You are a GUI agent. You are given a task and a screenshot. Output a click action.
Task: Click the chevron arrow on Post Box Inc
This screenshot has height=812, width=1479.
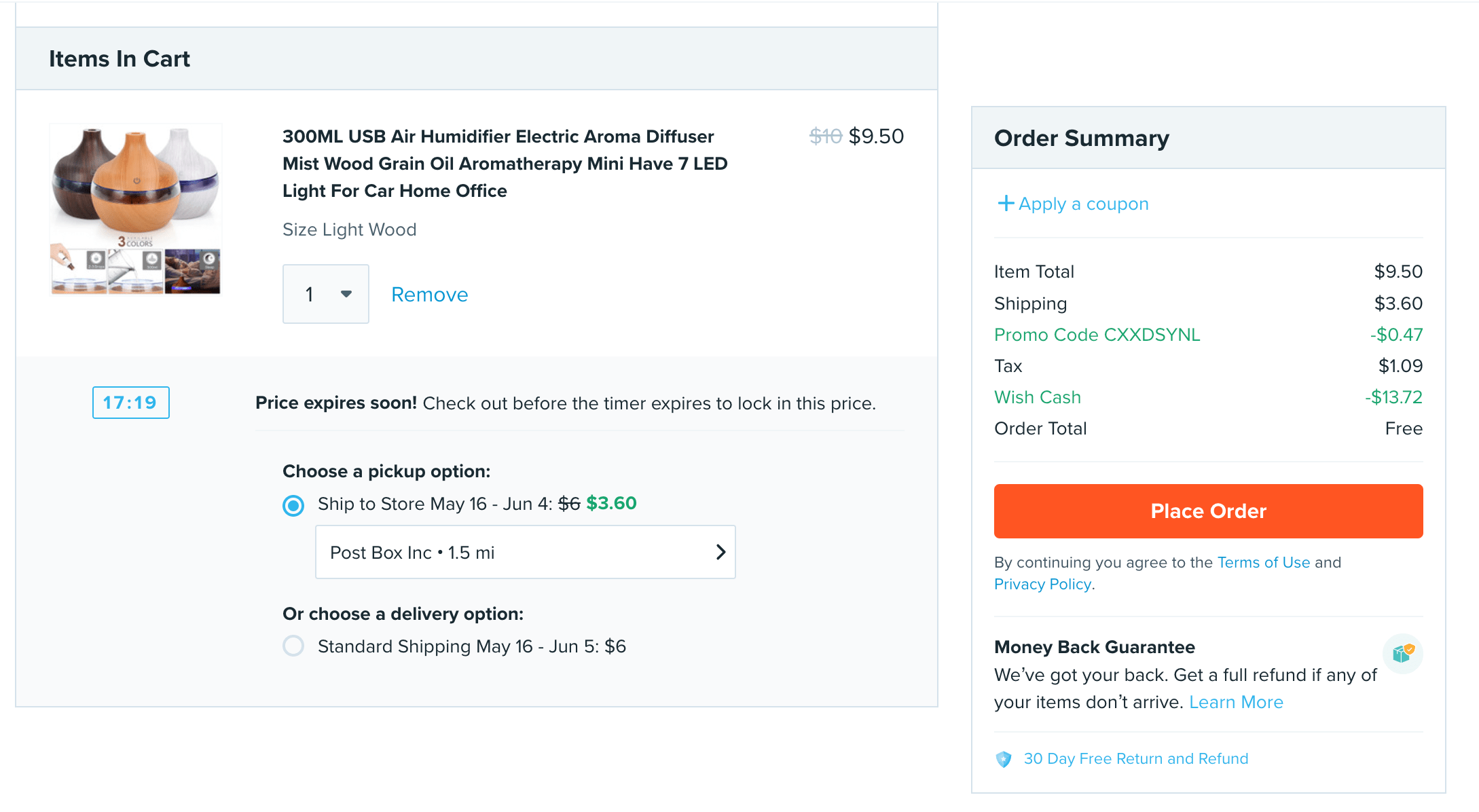click(x=720, y=552)
